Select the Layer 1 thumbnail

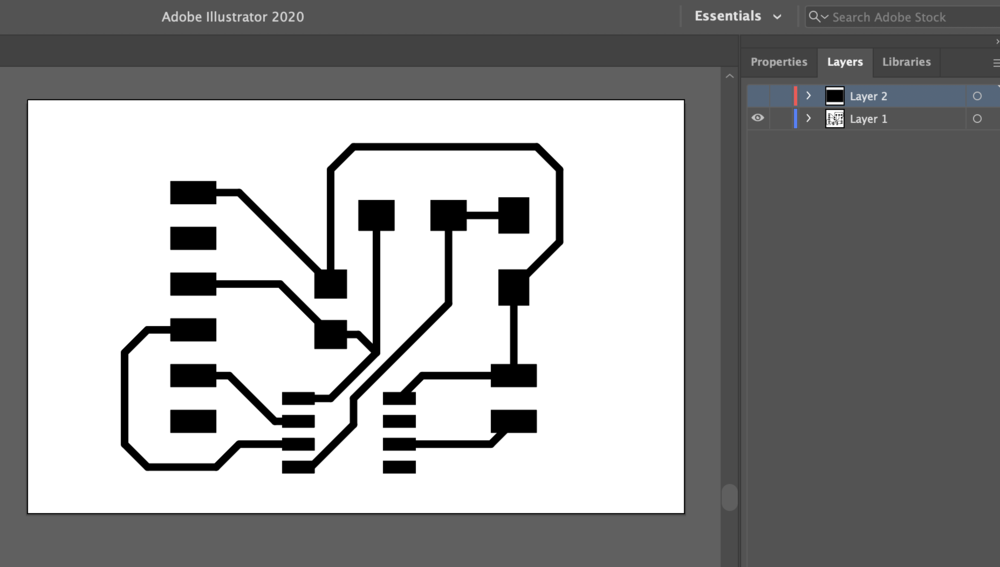pyautogui.click(x=835, y=119)
